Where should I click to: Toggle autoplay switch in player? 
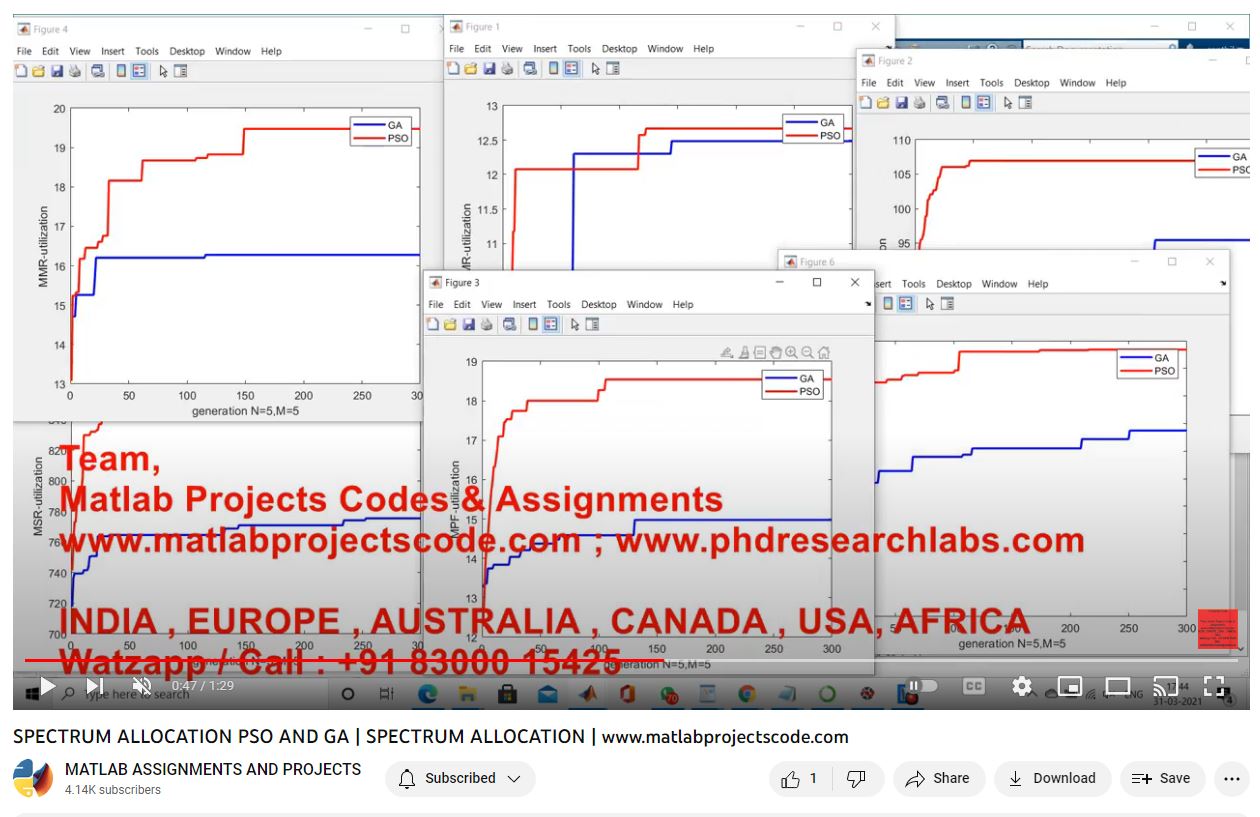point(919,687)
